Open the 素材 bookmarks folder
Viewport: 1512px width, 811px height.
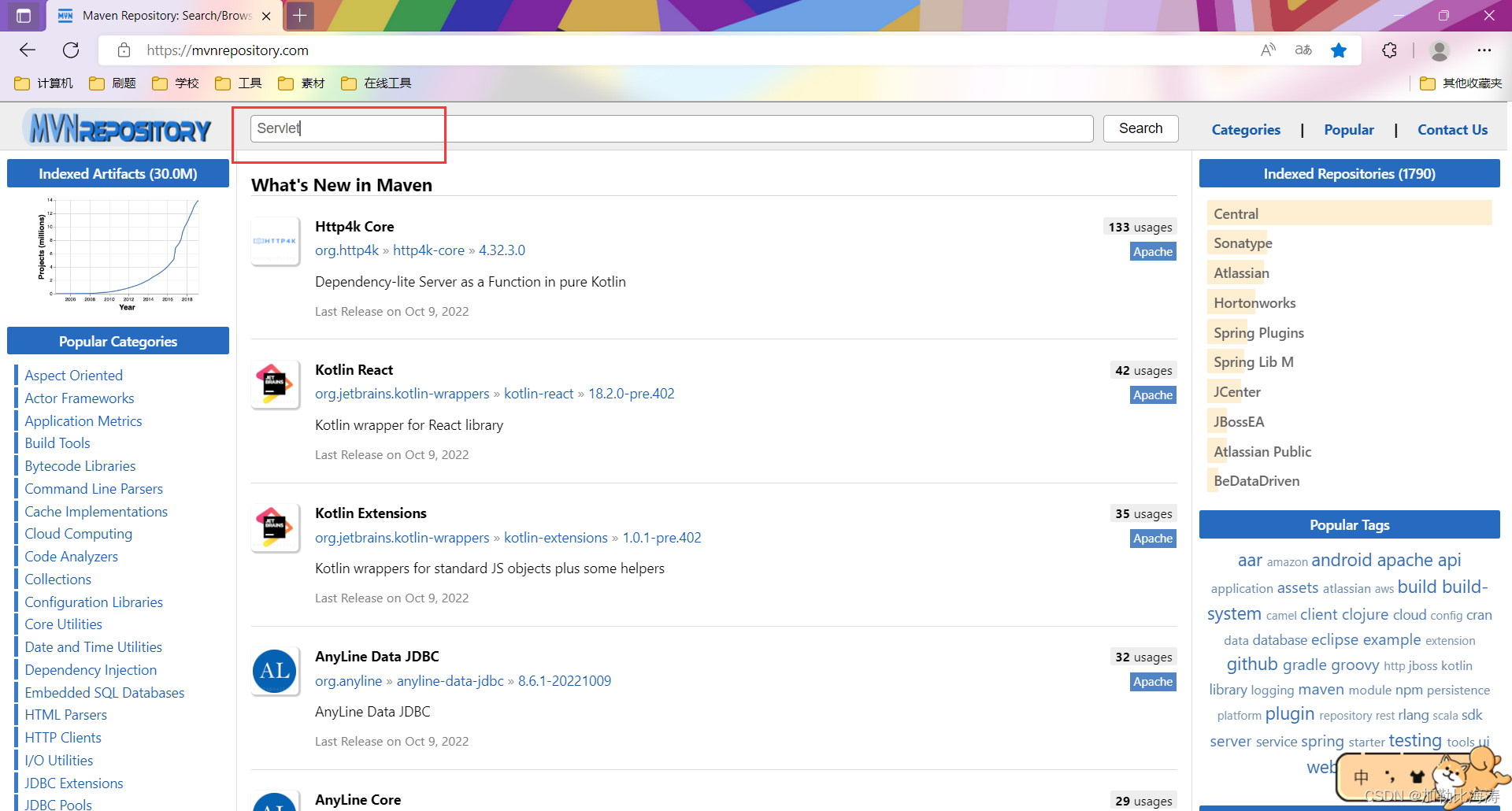point(302,83)
